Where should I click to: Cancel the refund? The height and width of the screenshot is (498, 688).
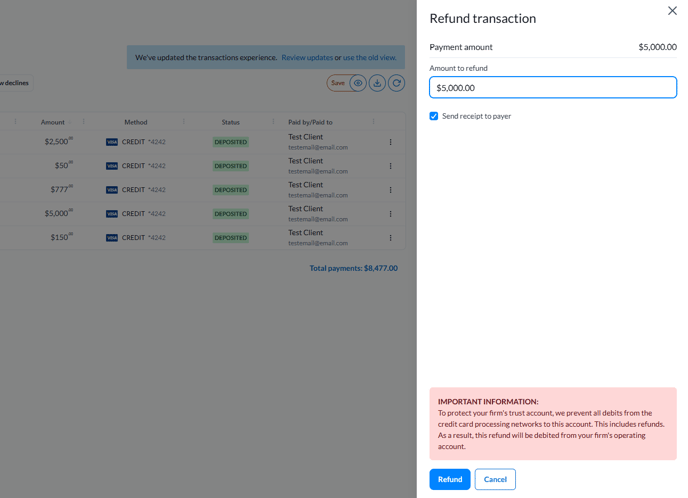(x=495, y=479)
